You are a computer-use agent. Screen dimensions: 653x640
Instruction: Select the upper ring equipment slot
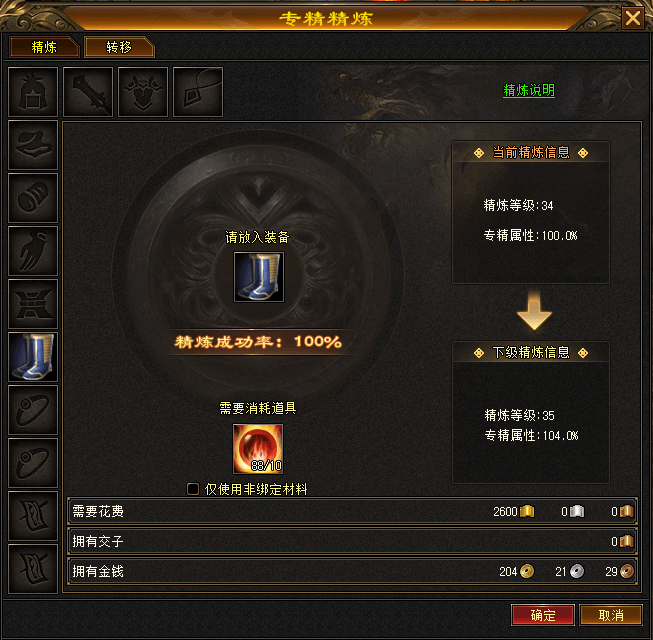tap(33, 410)
